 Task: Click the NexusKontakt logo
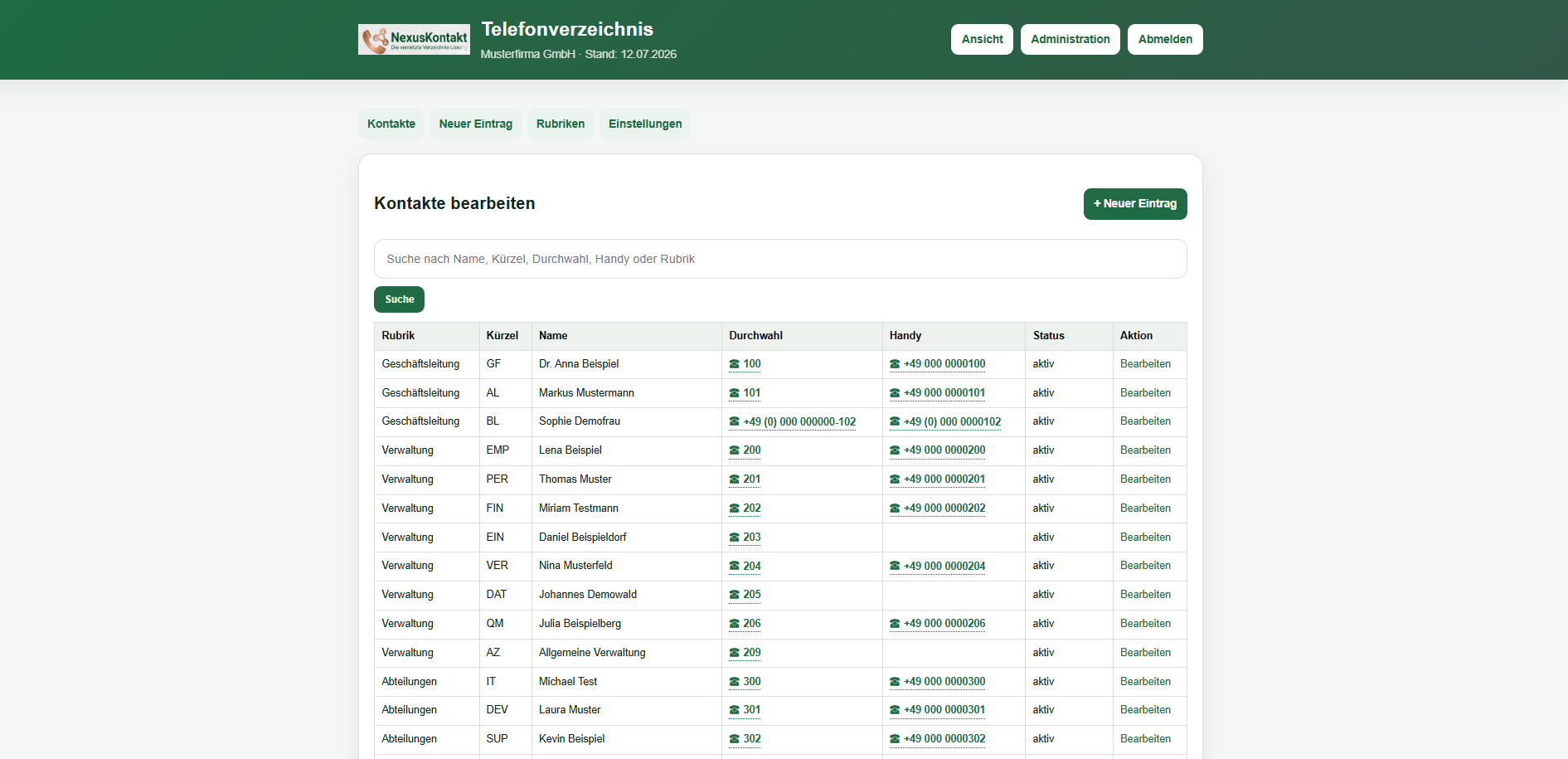pyautogui.click(x=414, y=39)
